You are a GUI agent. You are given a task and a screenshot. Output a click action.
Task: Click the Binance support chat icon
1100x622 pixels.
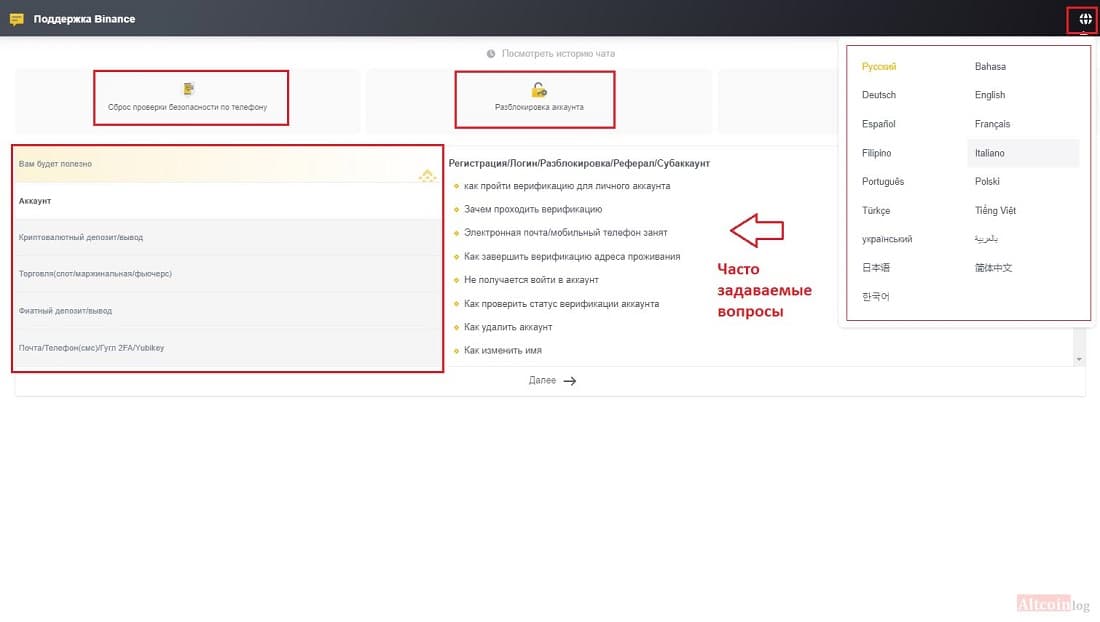click(x=17, y=19)
